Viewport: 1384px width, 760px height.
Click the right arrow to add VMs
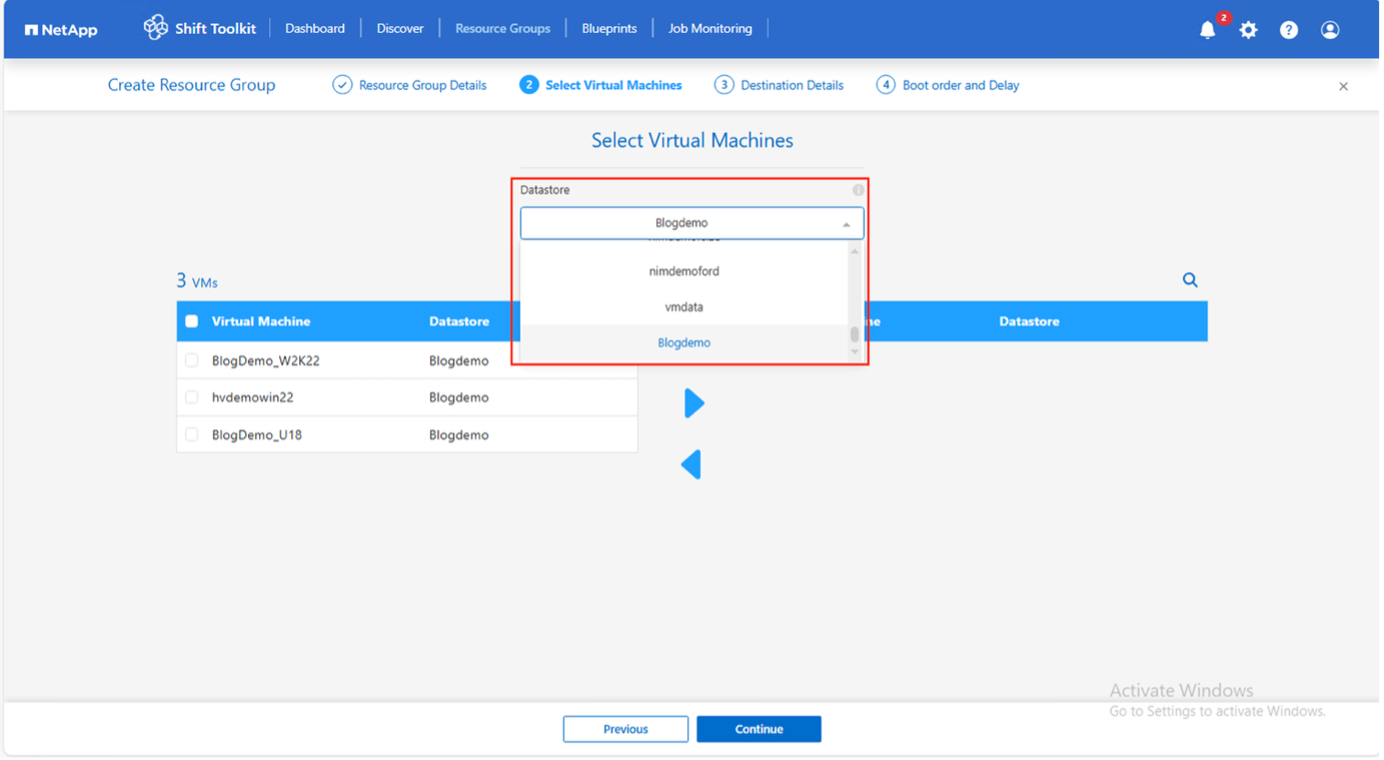click(x=694, y=403)
